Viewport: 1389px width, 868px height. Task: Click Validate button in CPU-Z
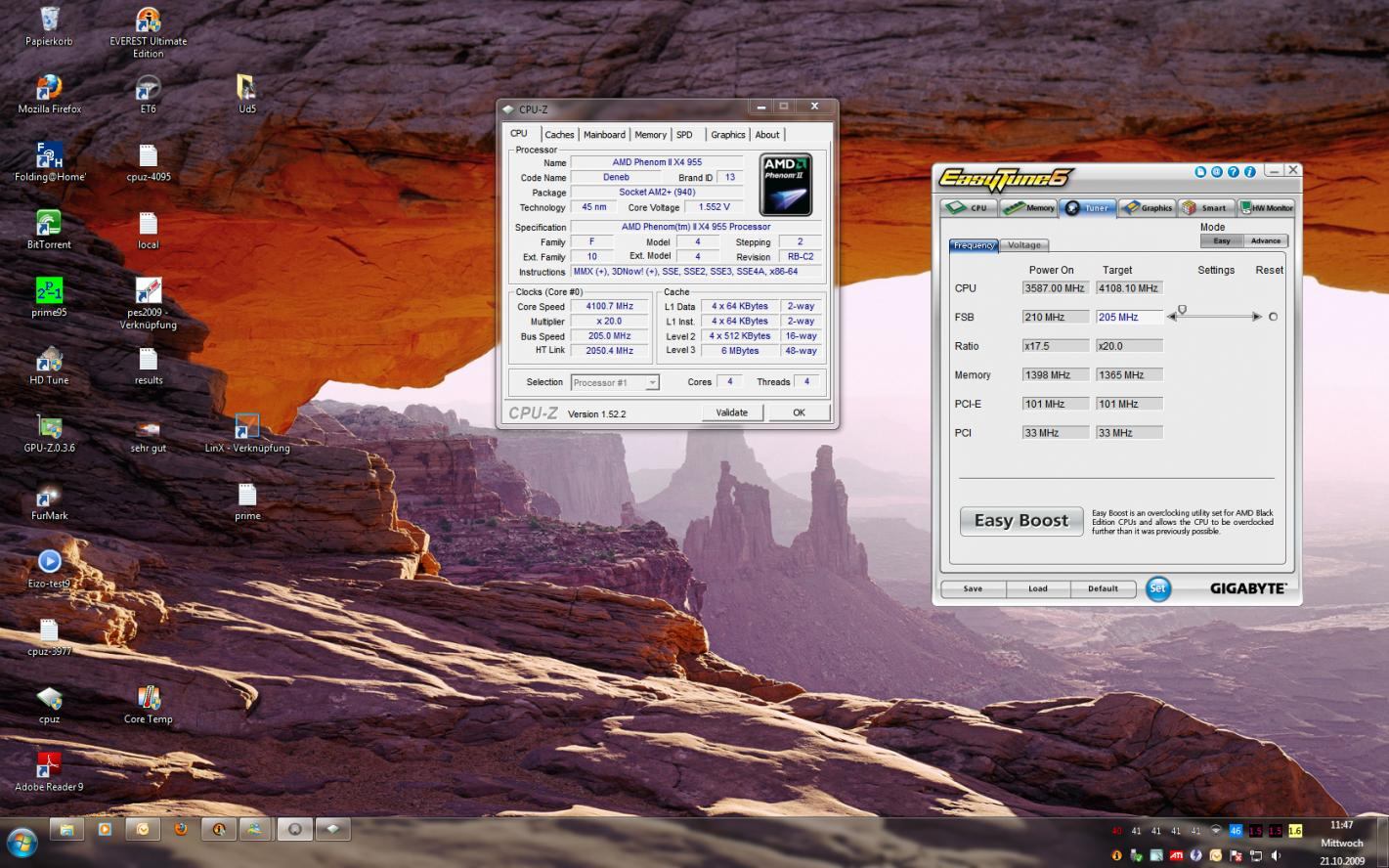click(731, 412)
